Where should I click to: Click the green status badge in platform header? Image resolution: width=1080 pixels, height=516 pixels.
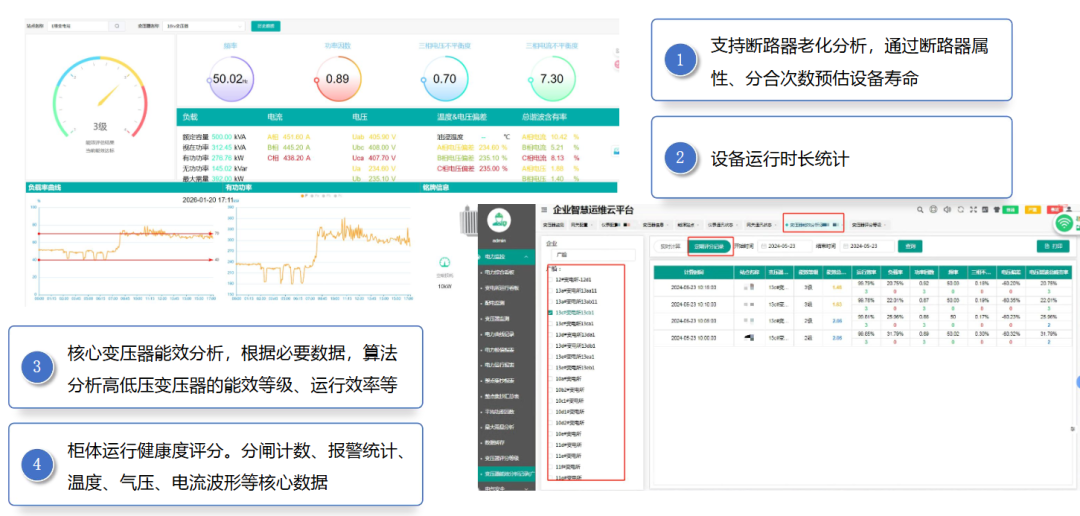1010,209
